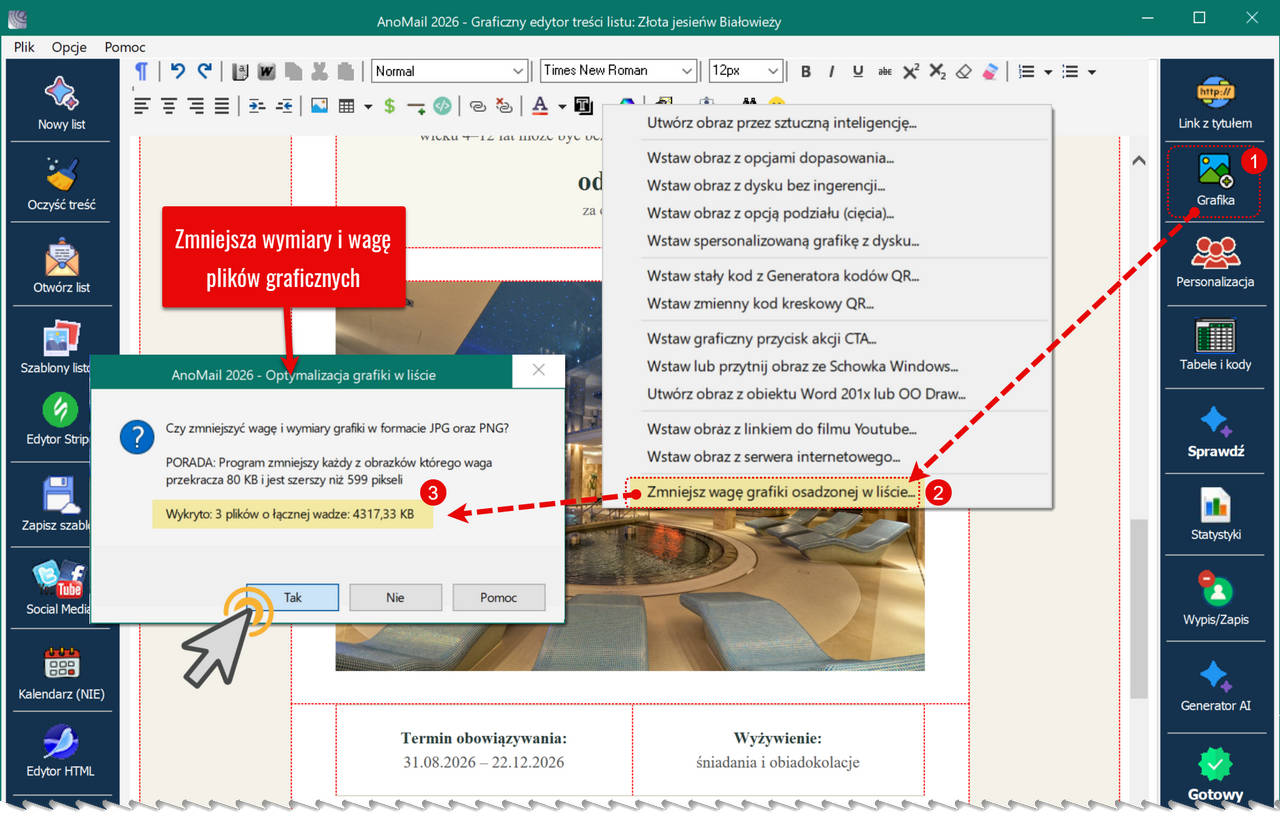Open the Times New Roman font dropdown
Image resolution: width=1280 pixels, height=834 pixels.
tap(617, 71)
